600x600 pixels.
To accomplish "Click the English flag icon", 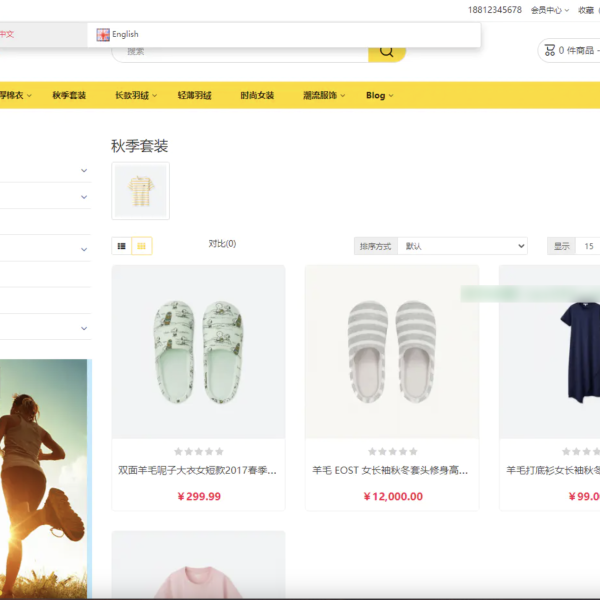I will [103, 34].
